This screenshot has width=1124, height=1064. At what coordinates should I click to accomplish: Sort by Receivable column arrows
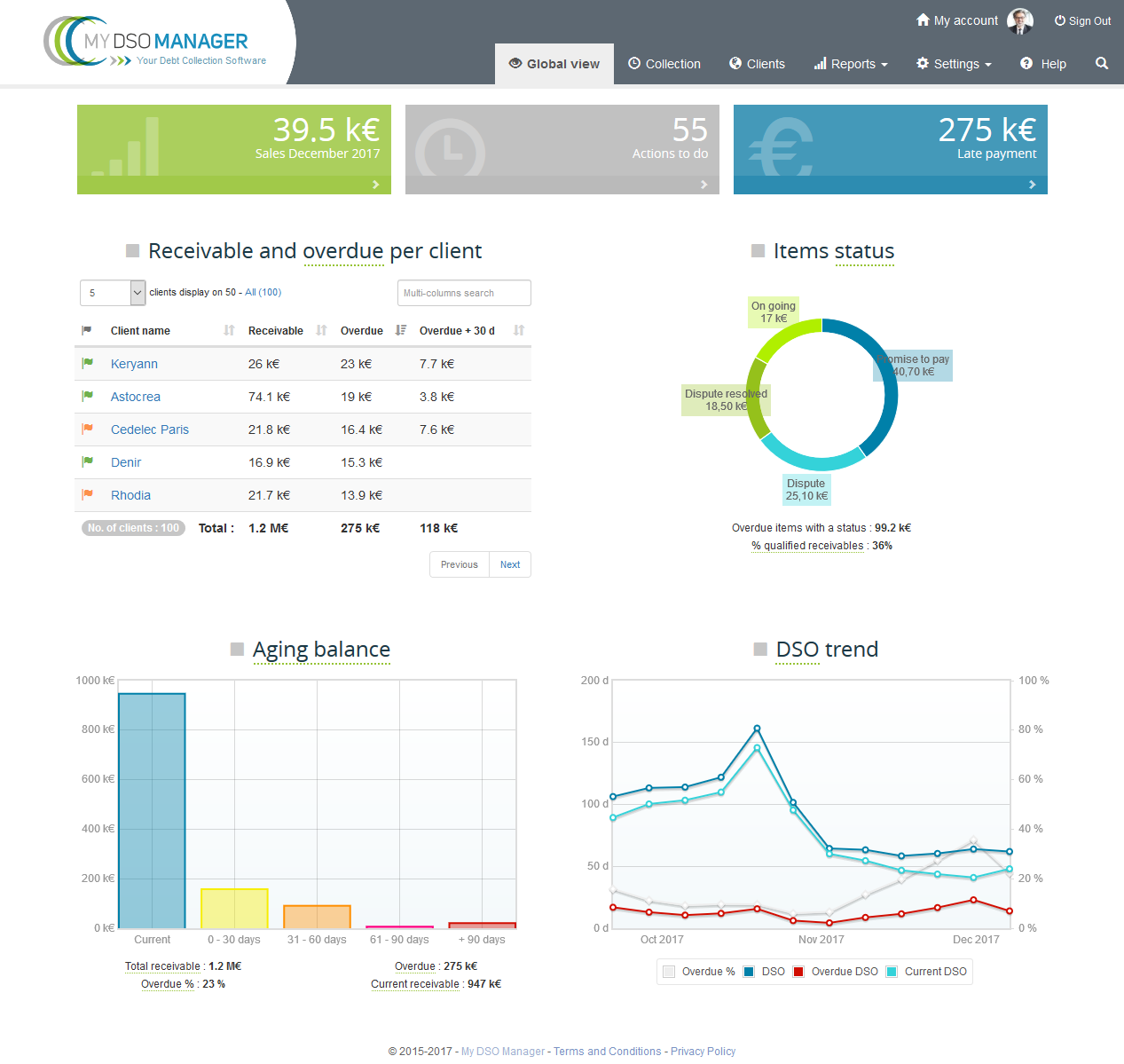coord(321,330)
